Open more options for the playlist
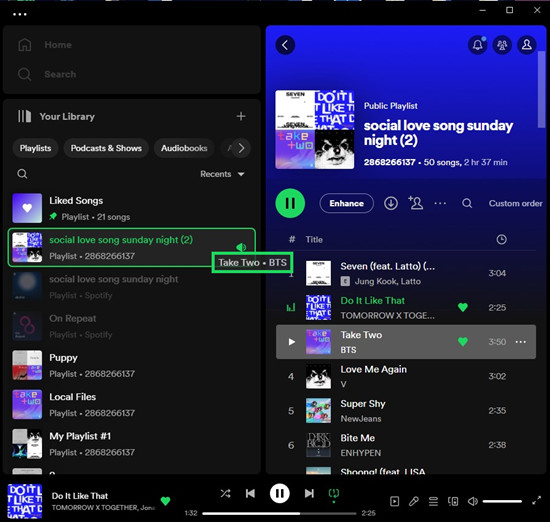The width and height of the screenshot is (550, 522). (440, 203)
